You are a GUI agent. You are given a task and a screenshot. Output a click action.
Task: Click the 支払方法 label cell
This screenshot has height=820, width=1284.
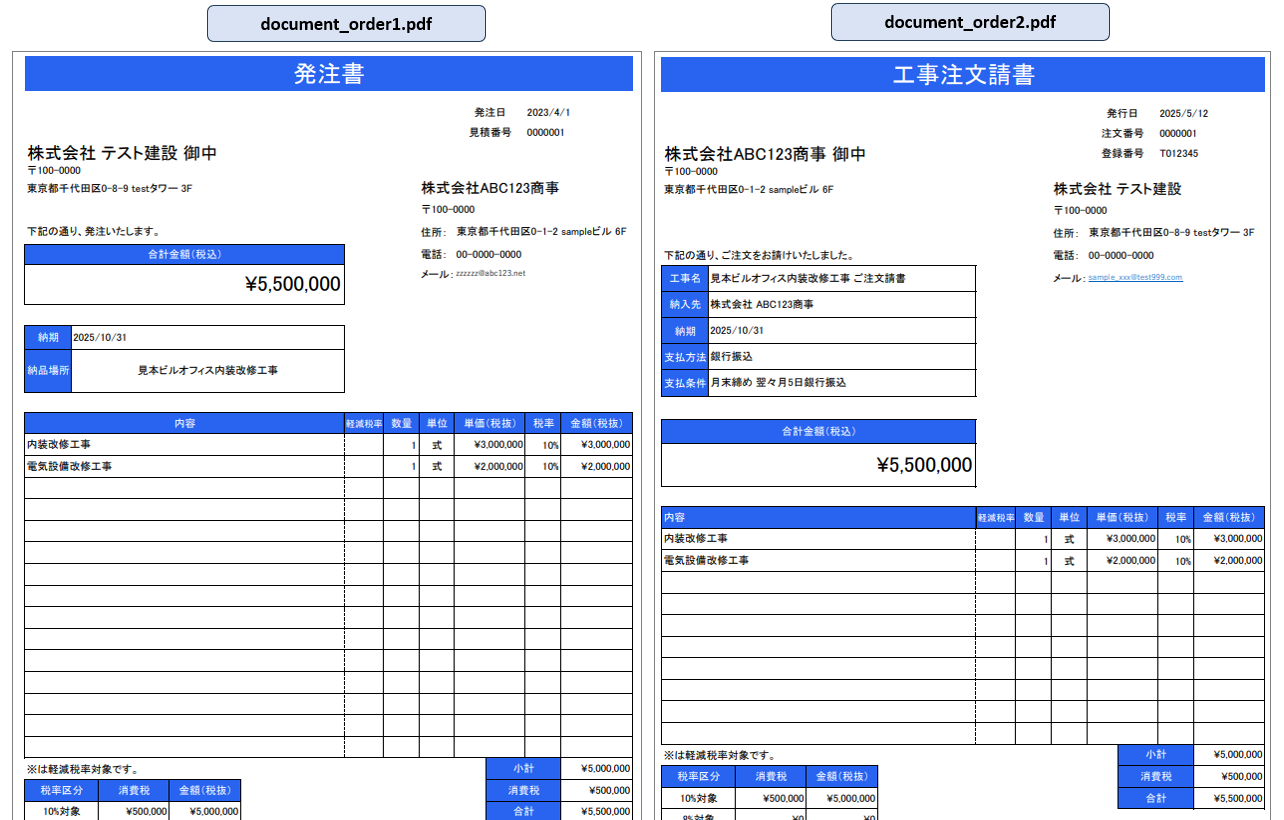pos(685,356)
